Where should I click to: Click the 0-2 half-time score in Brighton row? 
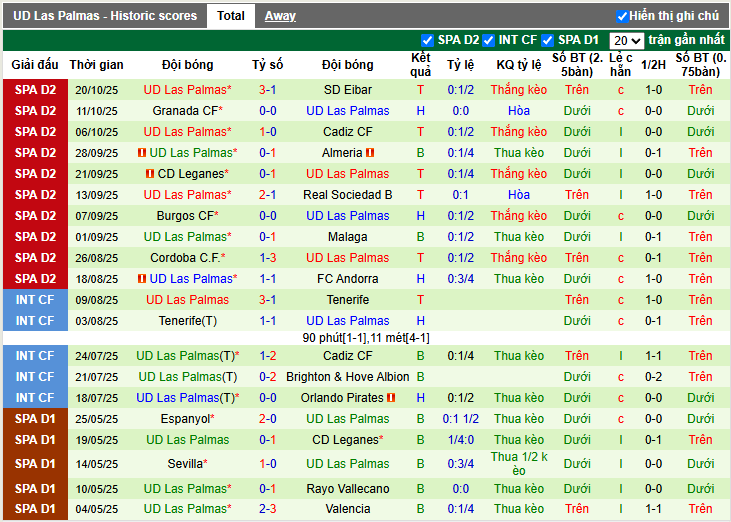coord(653,377)
